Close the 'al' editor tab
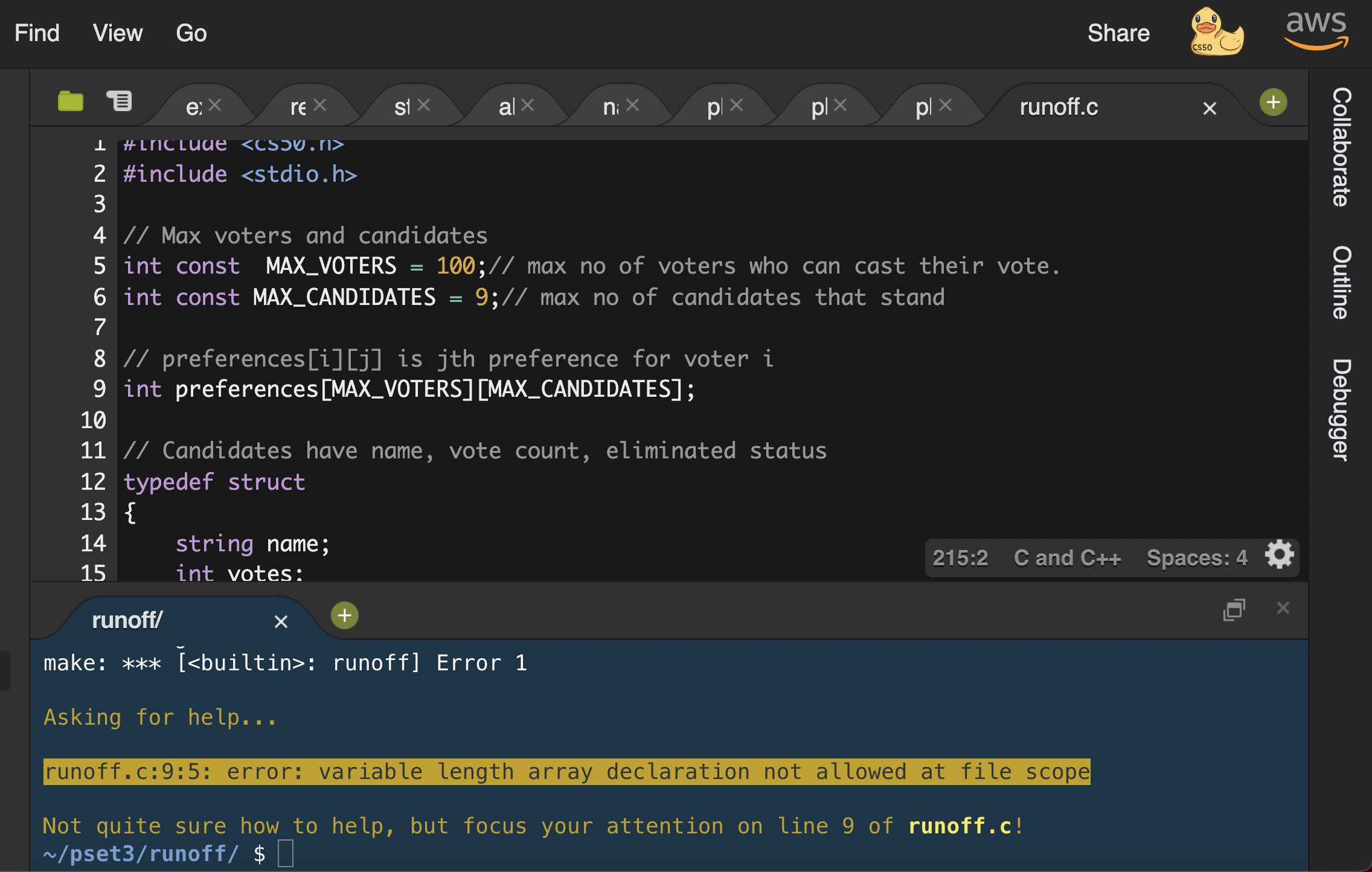1372x872 pixels. pos(528,105)
